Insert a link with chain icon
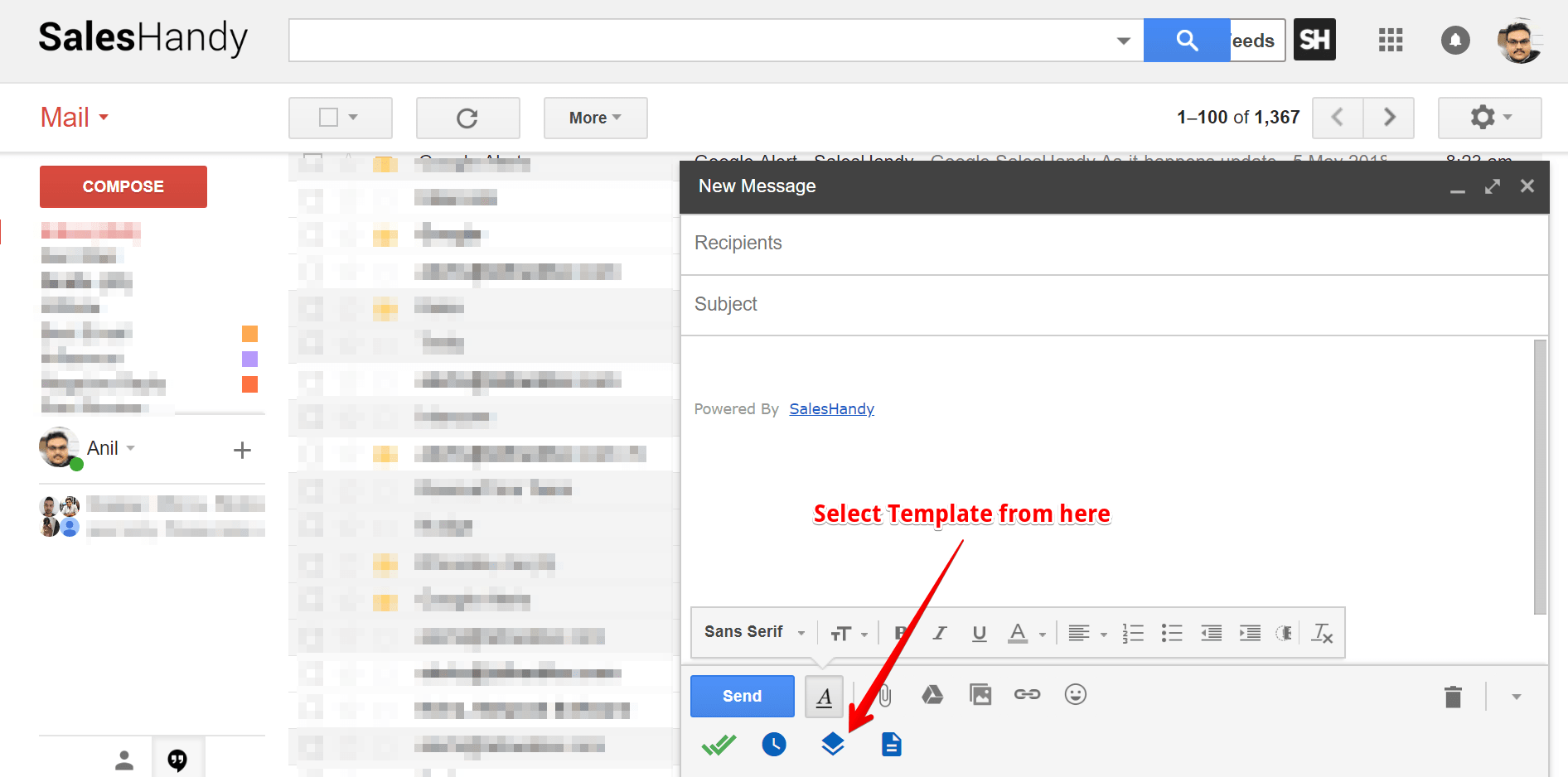The height and width of the screenshot is (777, 1568). (x=1027, y=695)
